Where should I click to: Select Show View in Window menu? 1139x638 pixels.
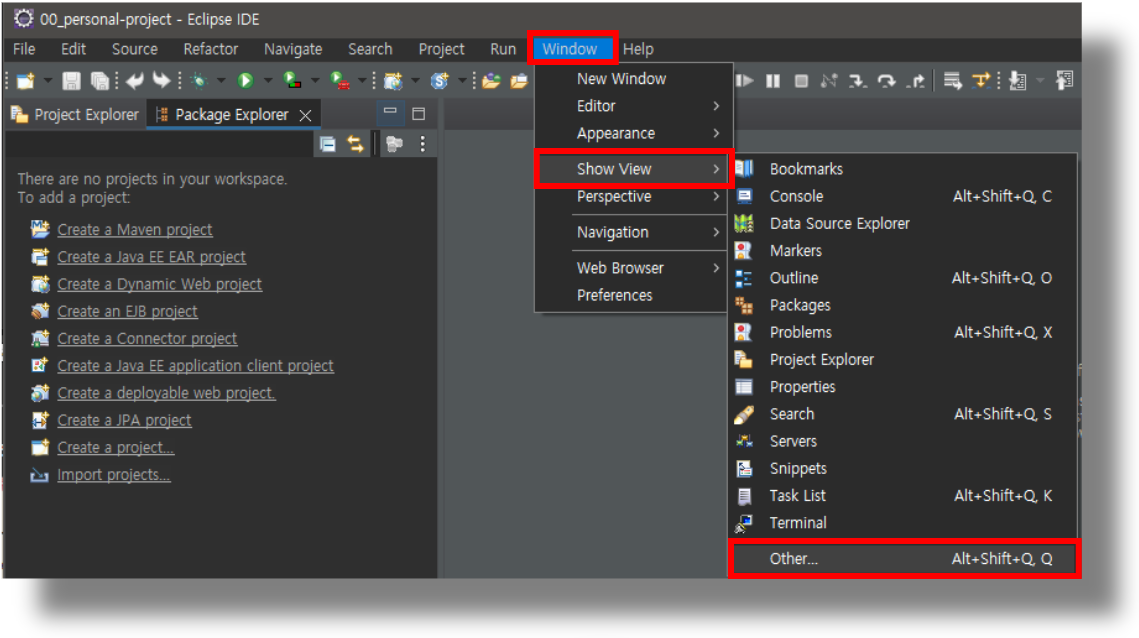pyautogui.click(x=632, y=169)
